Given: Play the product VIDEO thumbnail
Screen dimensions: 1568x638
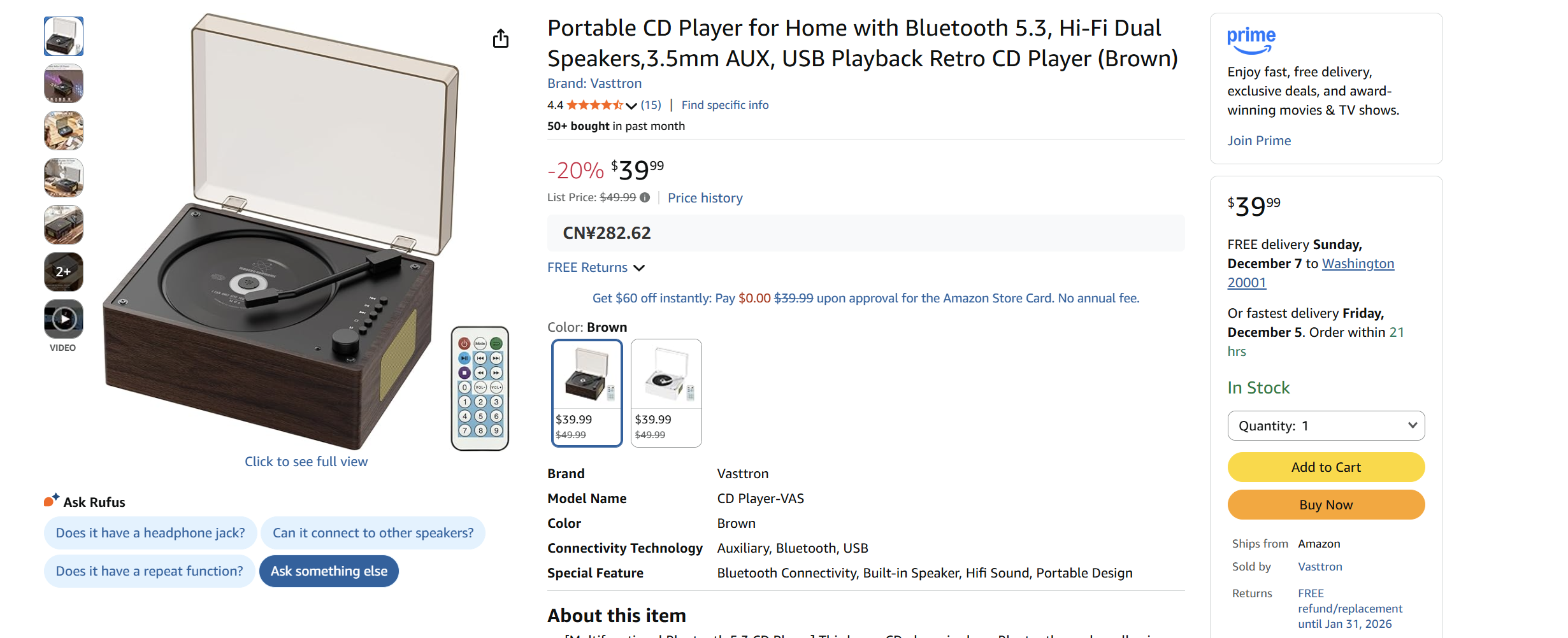Looking at the screenshot, I should coord(63,318).
